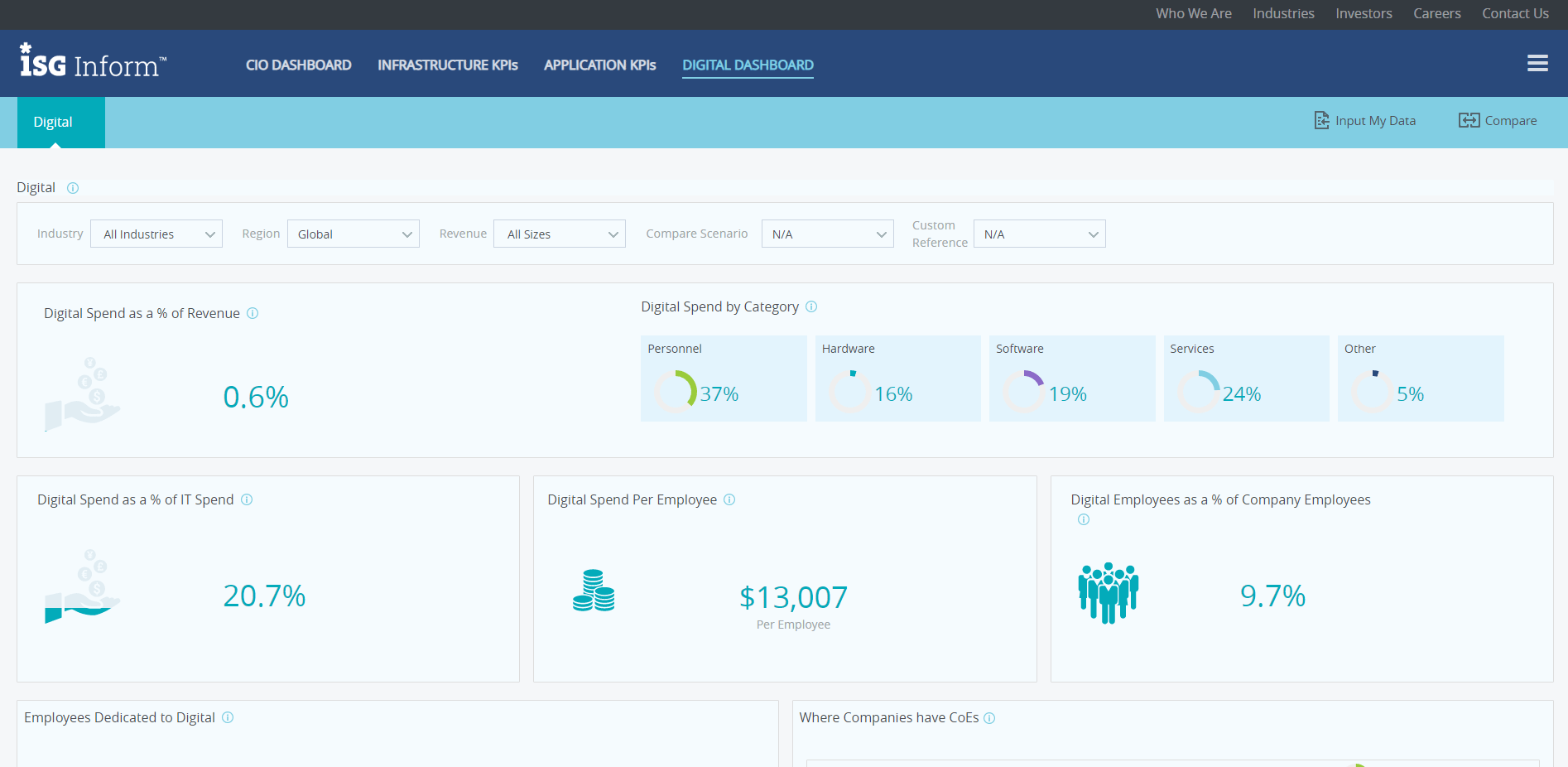
Task: Click info icon beside Digital Spend by Category
Action: point(811,306)
